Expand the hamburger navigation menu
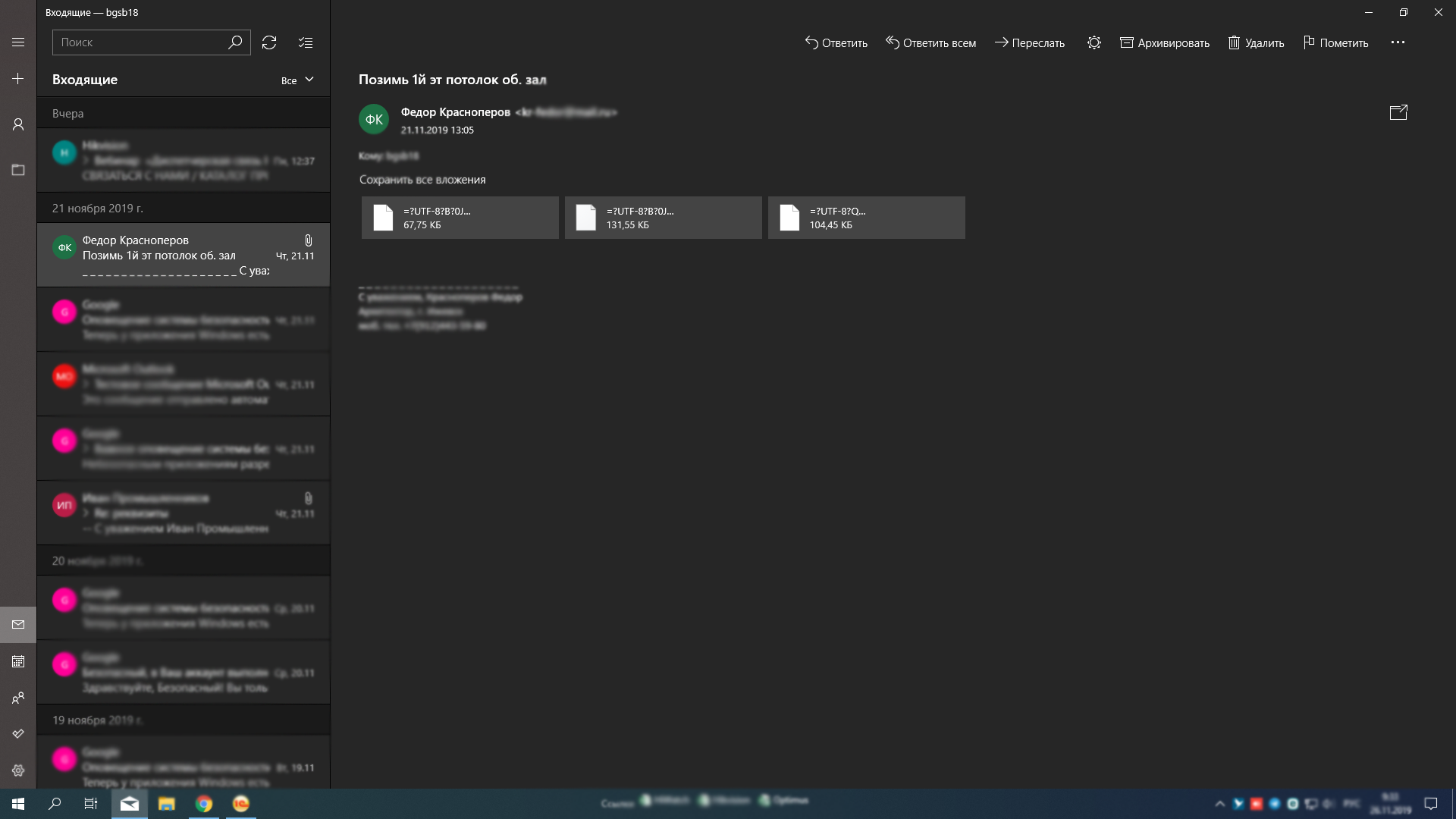The width and height of the screenshot is (1456, 819). click(18, 42)
